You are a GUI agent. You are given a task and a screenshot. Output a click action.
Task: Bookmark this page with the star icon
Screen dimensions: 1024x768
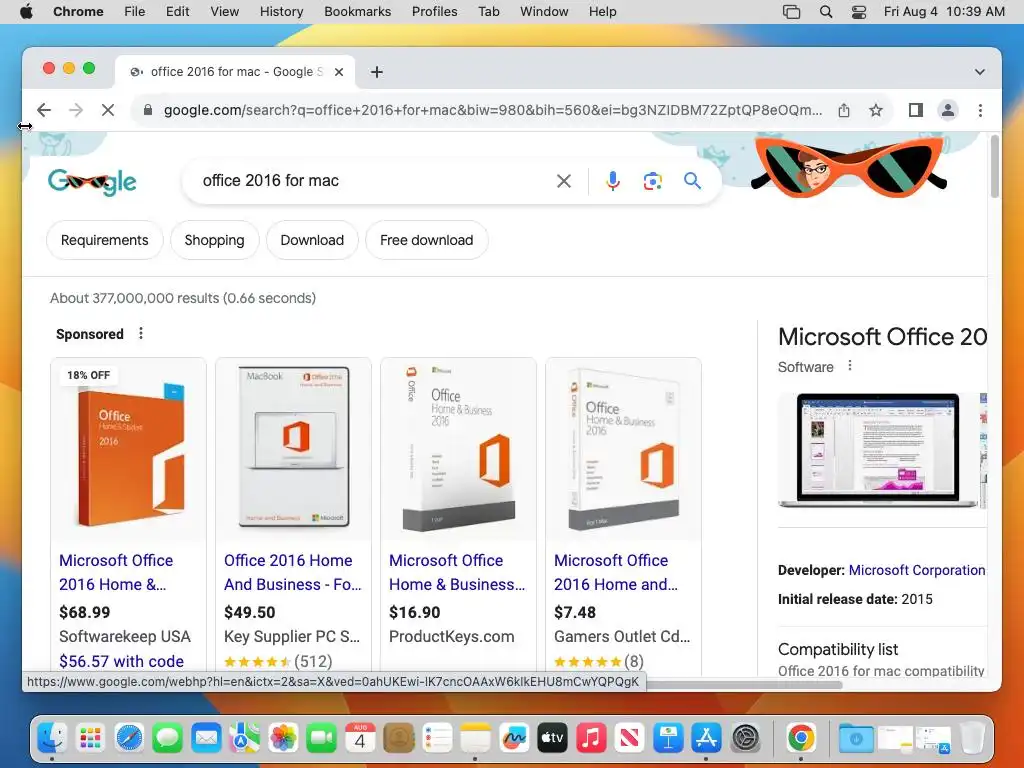click(x=876, y=110)
